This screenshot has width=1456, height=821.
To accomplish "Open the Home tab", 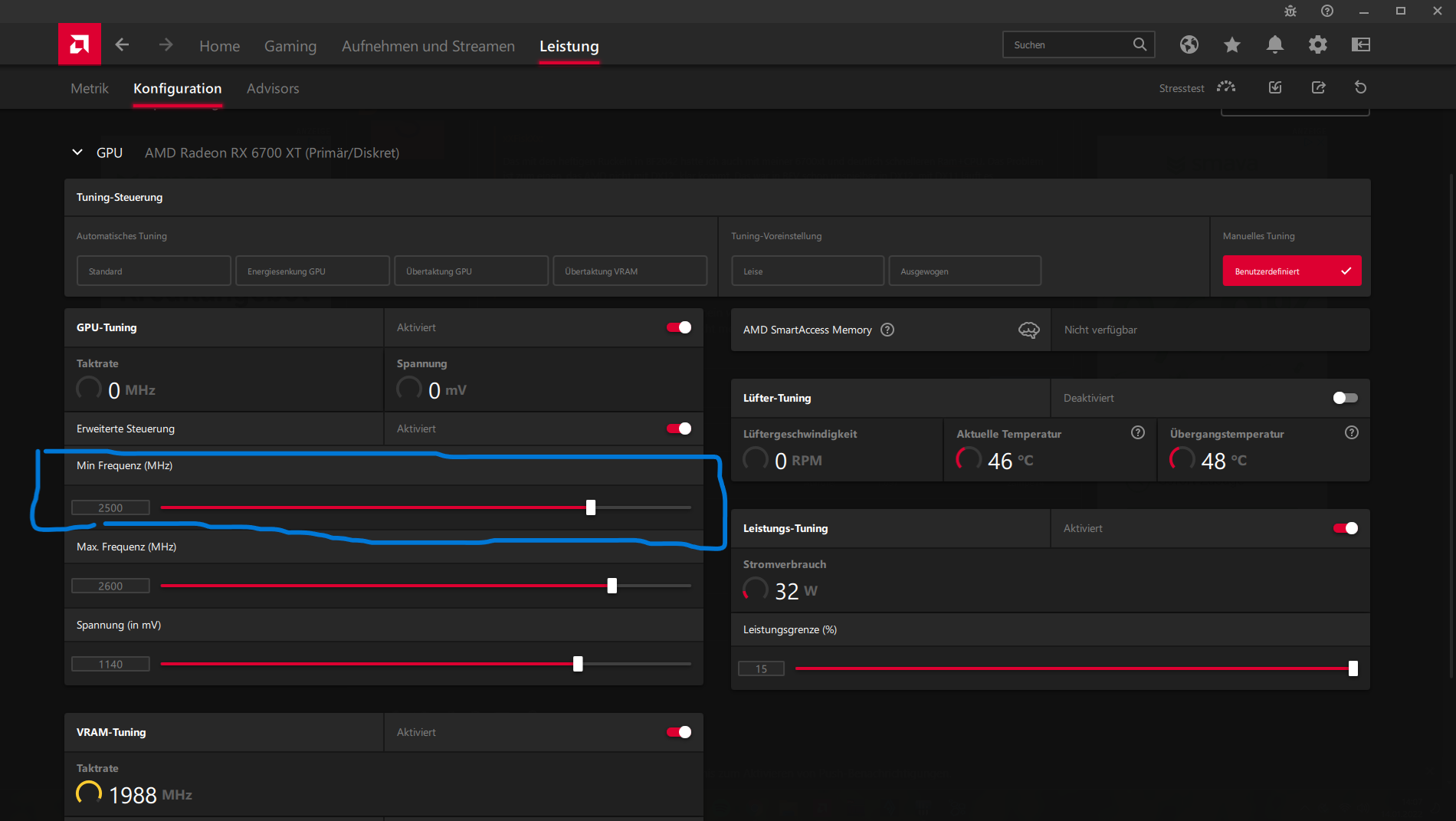I will [220, 46].
